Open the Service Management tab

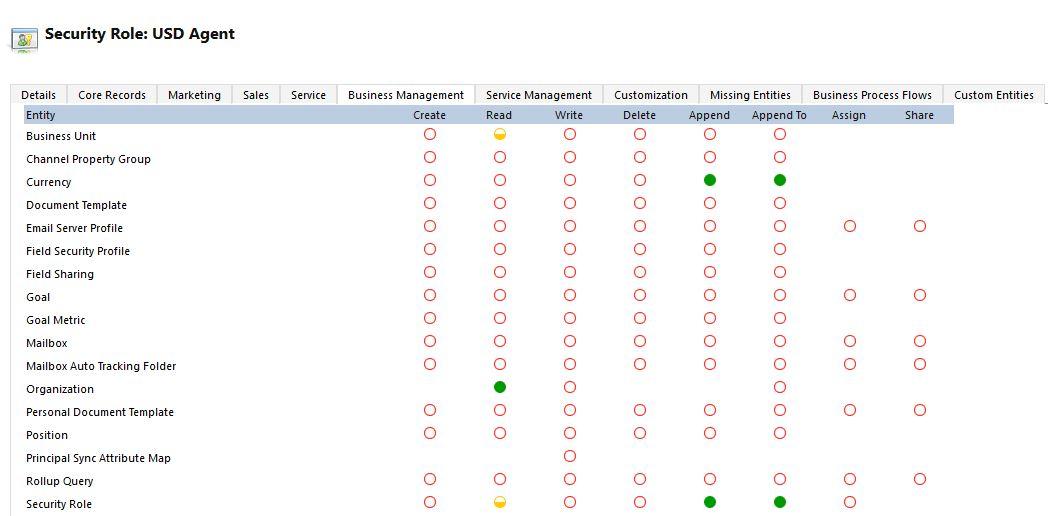(539, 95)
